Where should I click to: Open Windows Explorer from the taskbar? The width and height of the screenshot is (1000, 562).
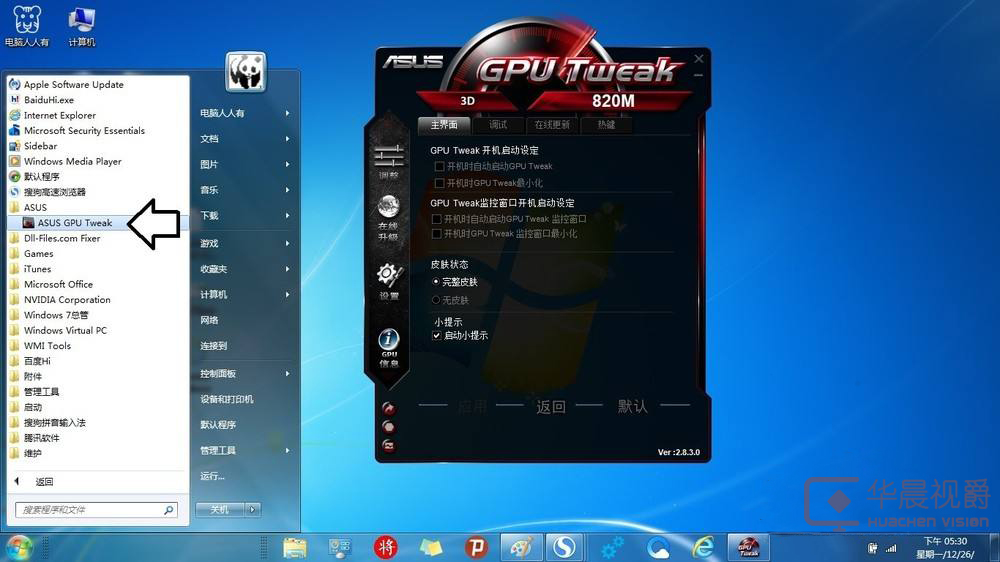tap(295, 547)
